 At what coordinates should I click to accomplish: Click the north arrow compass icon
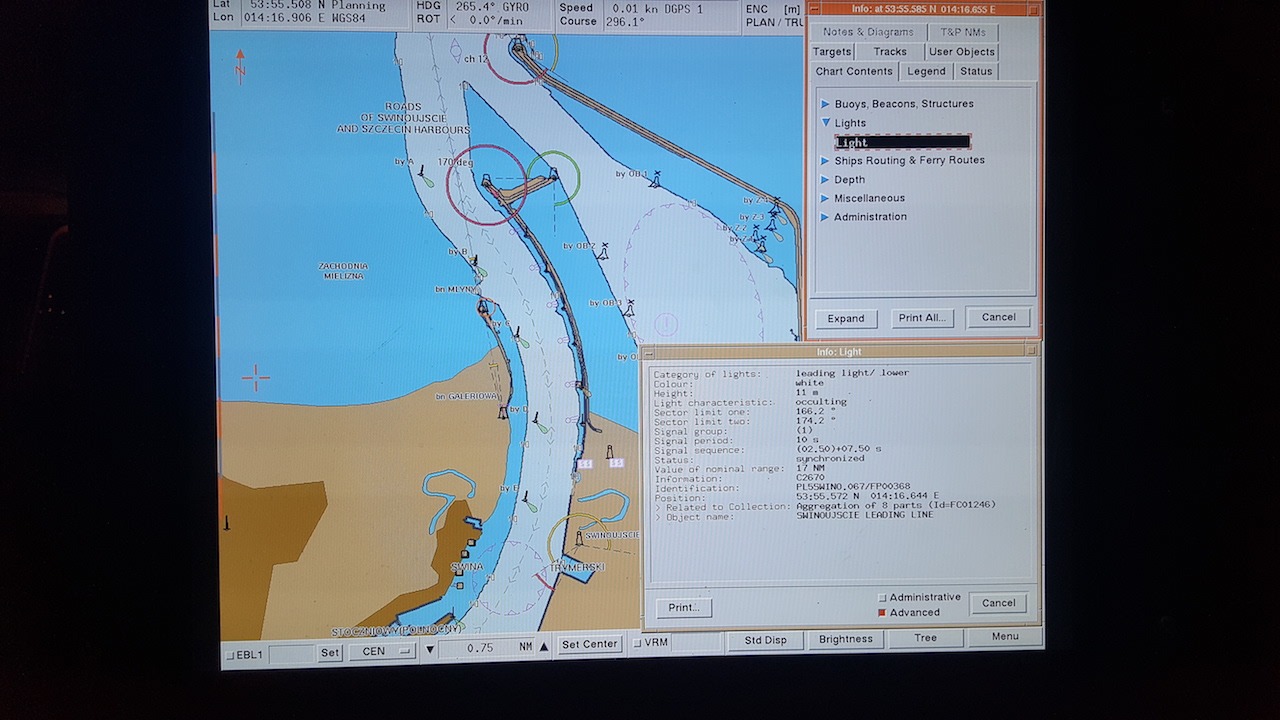coord(240,66)
